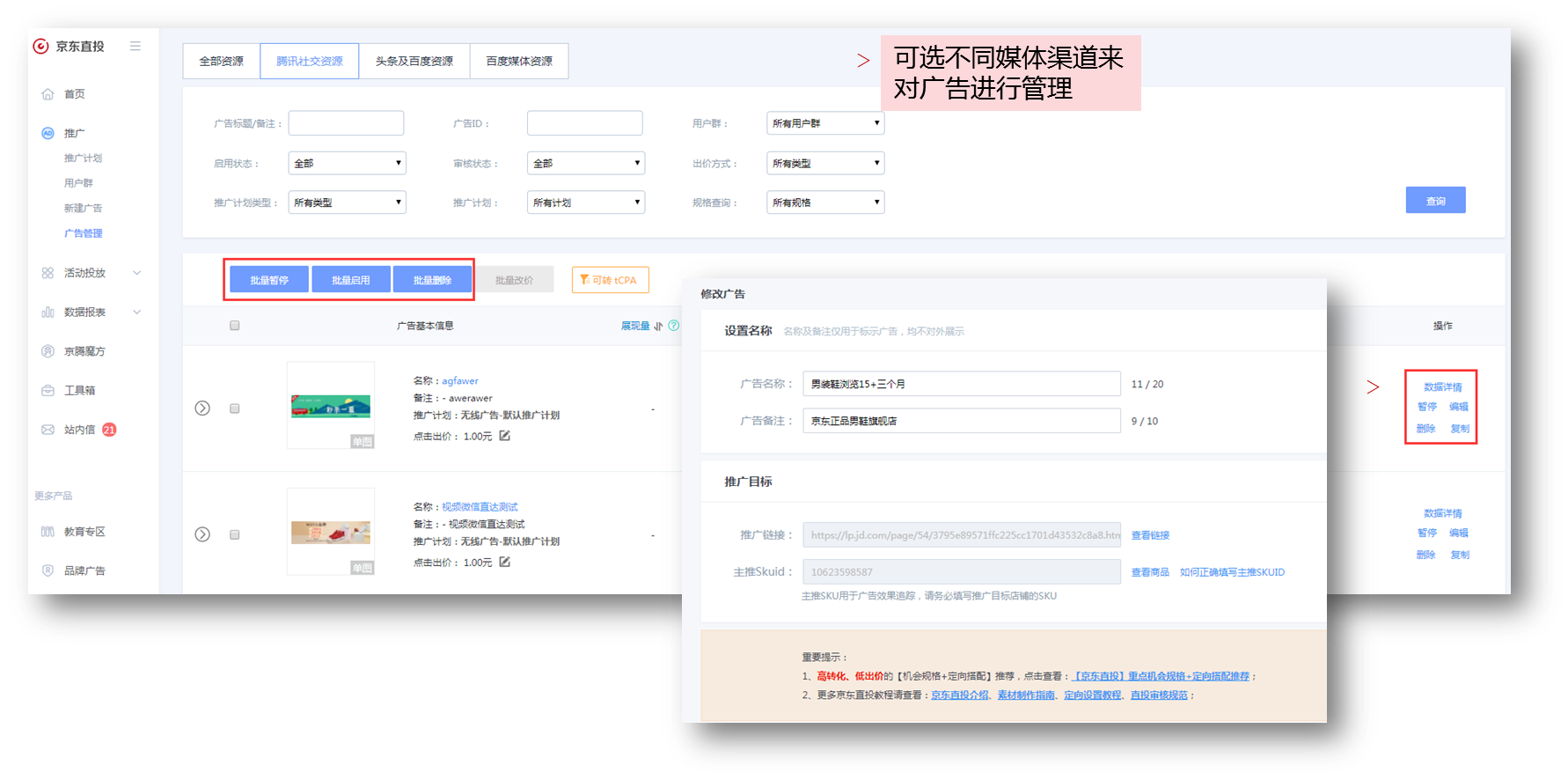Click the 站内信 mail icon
Screen dimensions: 1568x780
48,430
